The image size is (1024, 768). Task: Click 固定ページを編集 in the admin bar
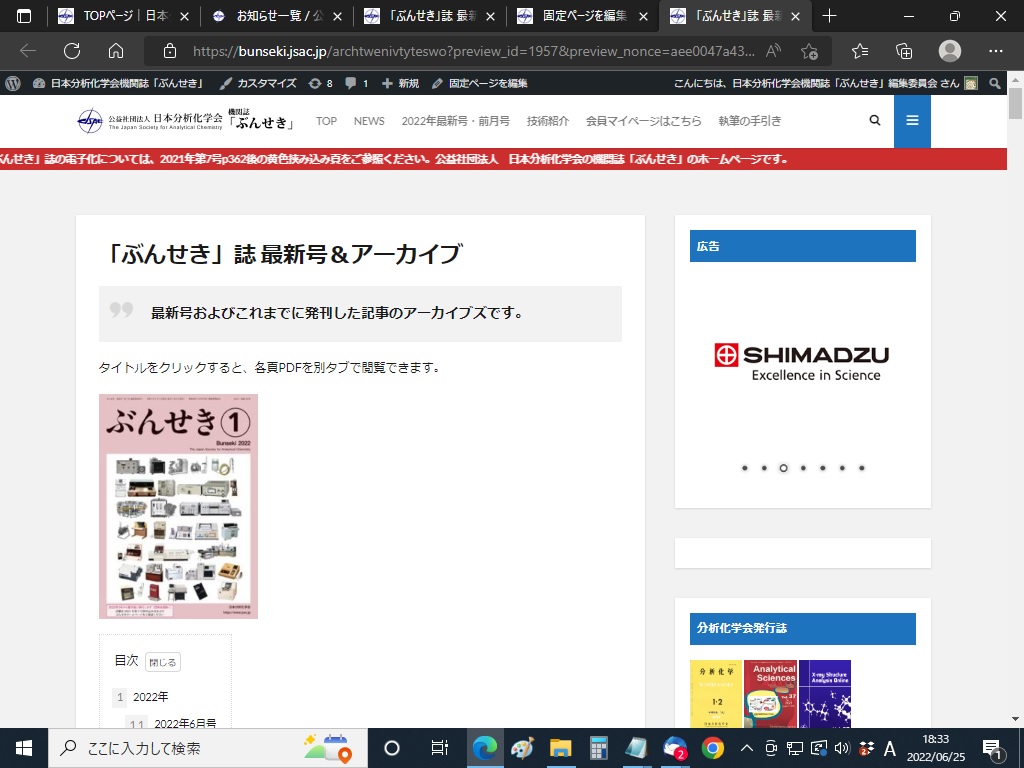[x=479, y=83]
